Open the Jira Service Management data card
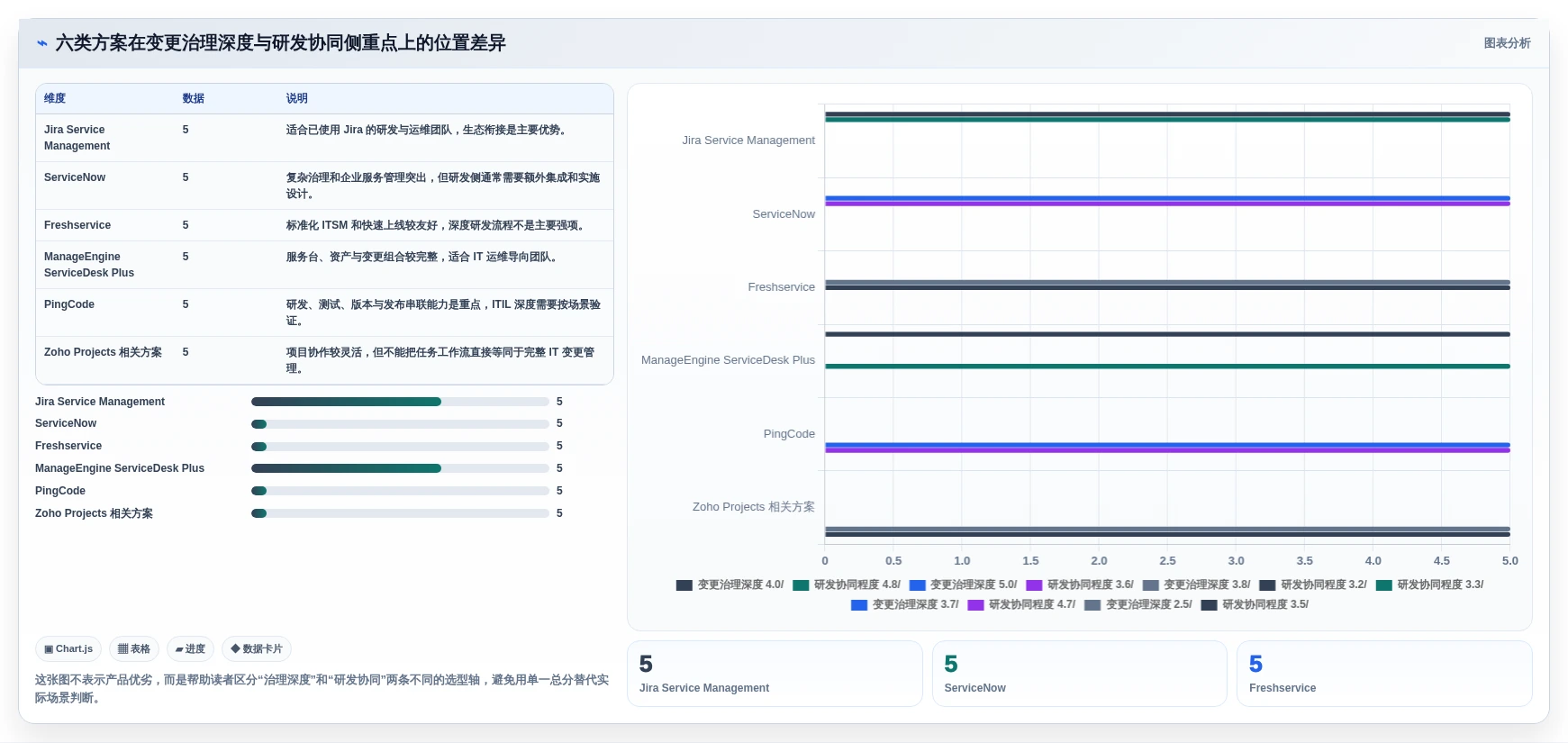 775,674
